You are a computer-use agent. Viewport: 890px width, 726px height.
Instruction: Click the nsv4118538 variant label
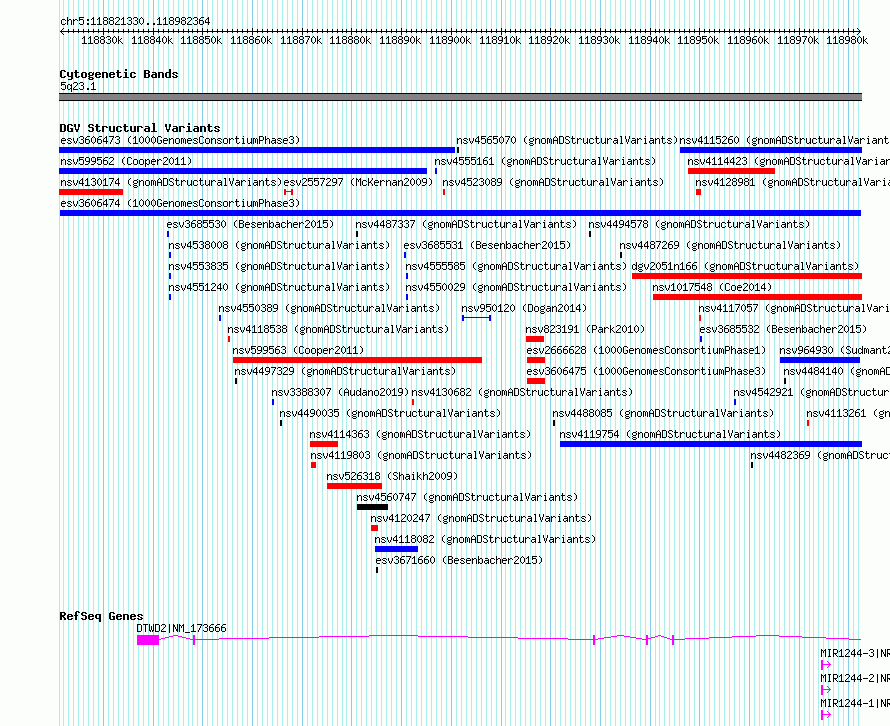point(338,329)
